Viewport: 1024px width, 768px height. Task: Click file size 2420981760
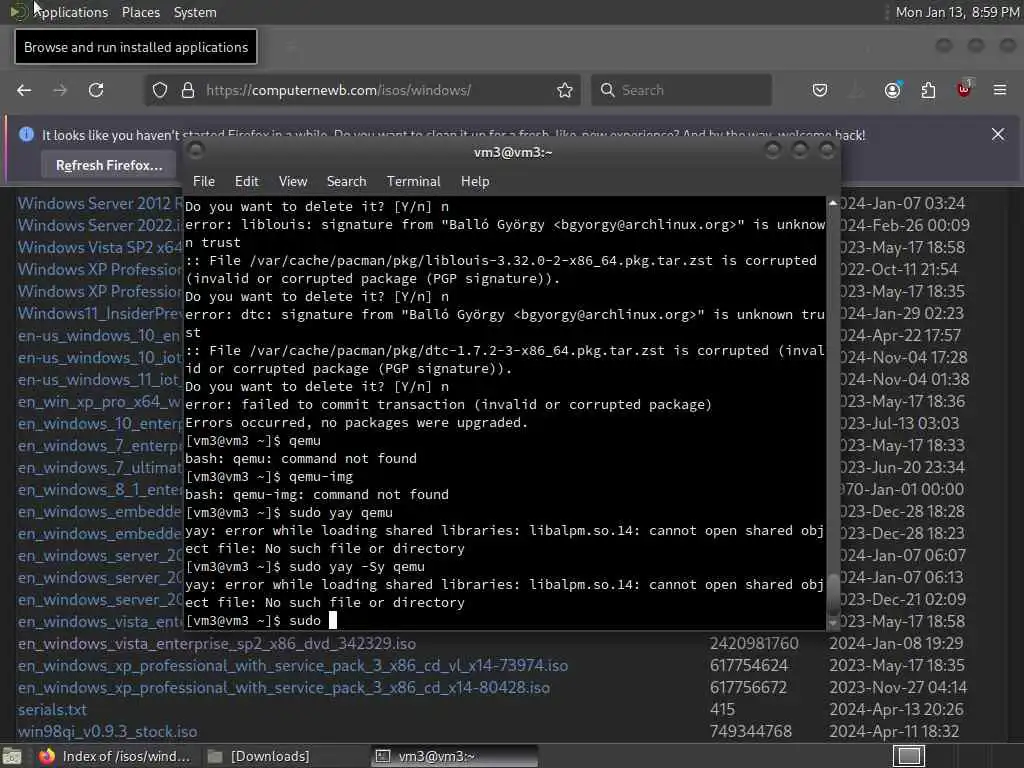click(x=754, y=644)
